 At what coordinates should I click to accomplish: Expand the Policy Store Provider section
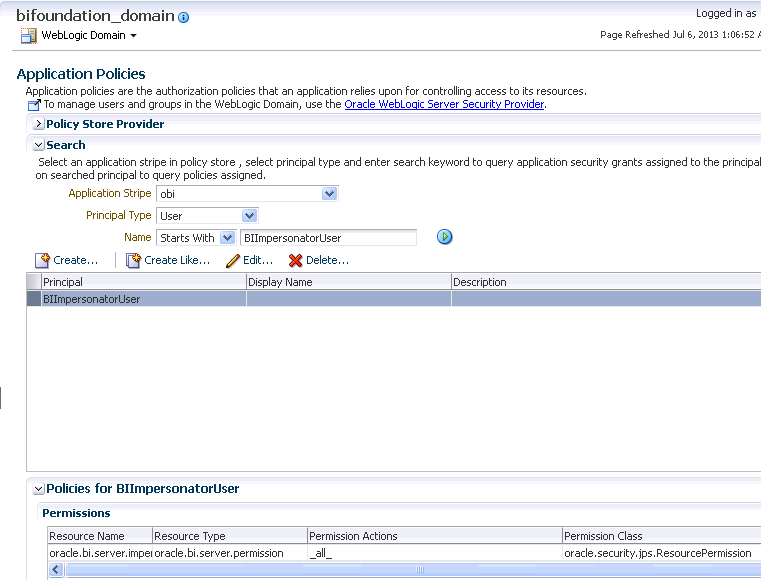38,124
